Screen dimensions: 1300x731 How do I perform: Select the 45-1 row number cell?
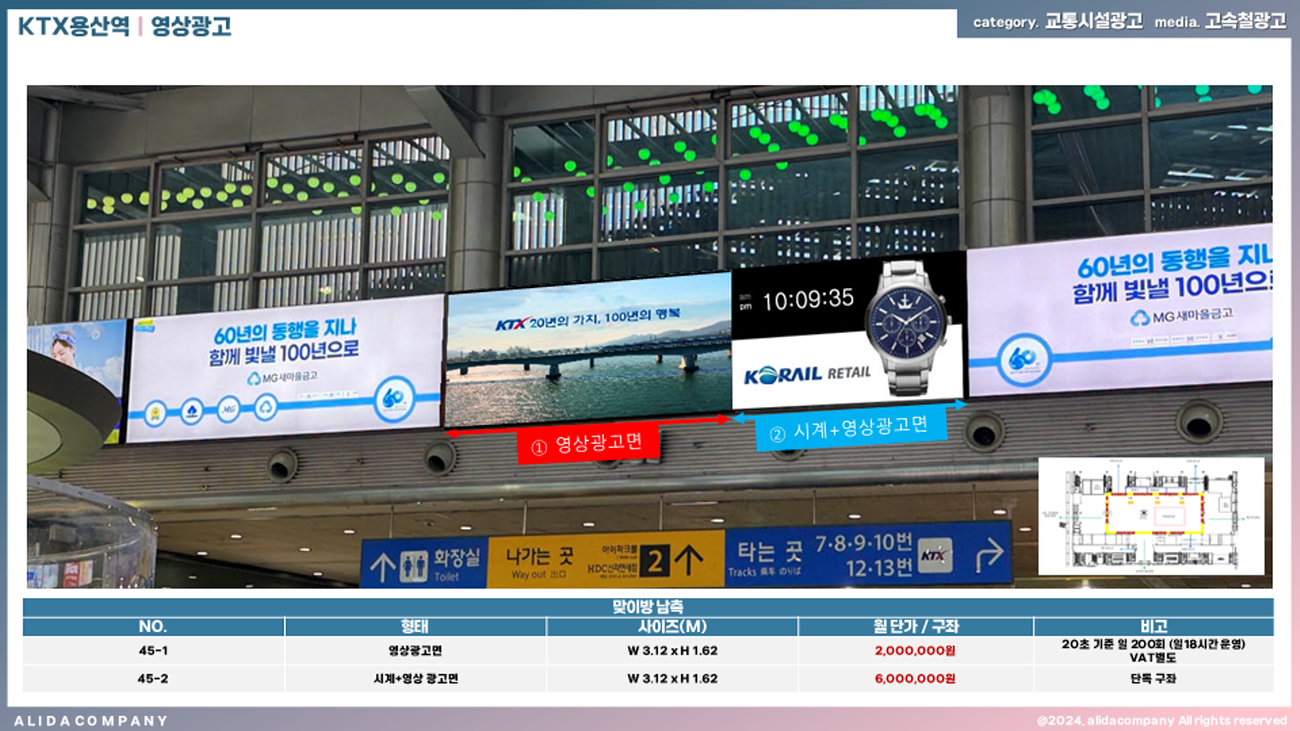tap(153, 651)
